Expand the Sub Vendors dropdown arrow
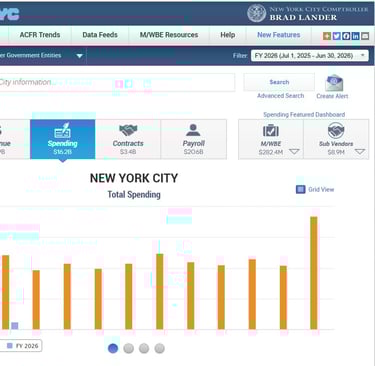 360,152
